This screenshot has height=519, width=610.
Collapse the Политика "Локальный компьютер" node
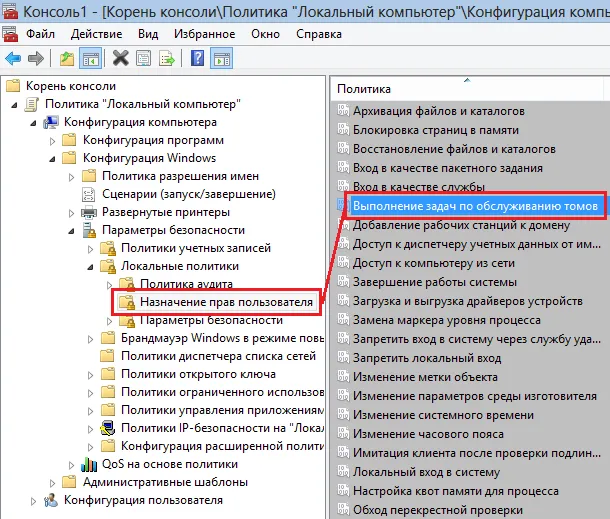pyautogui.click(x=14, y=105)
